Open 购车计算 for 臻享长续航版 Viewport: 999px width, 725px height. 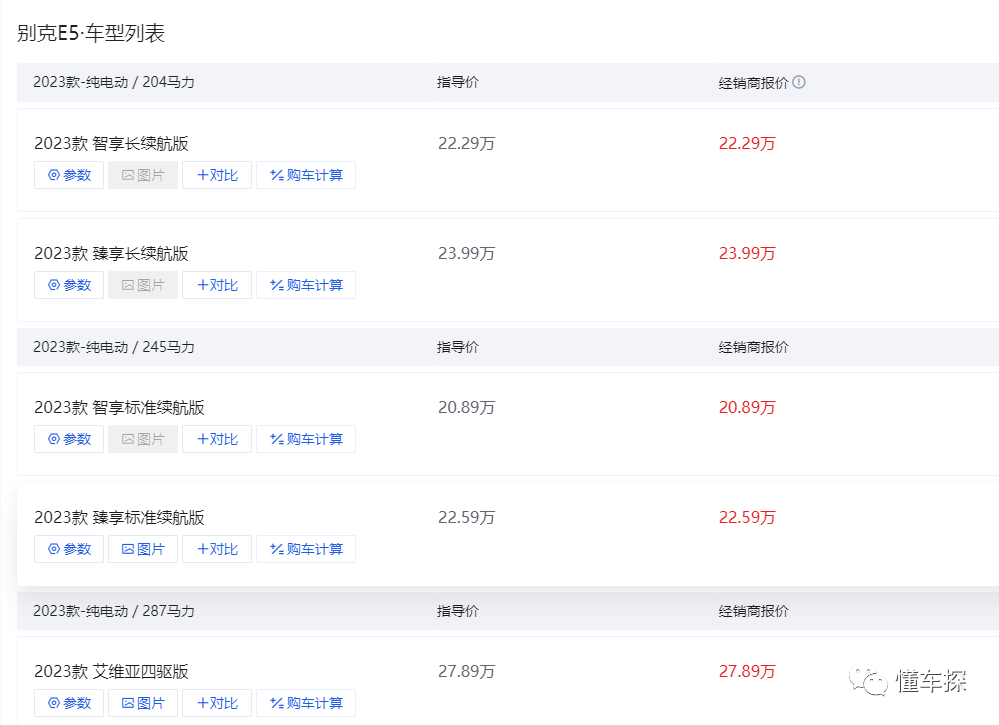[x=306, y=285]
